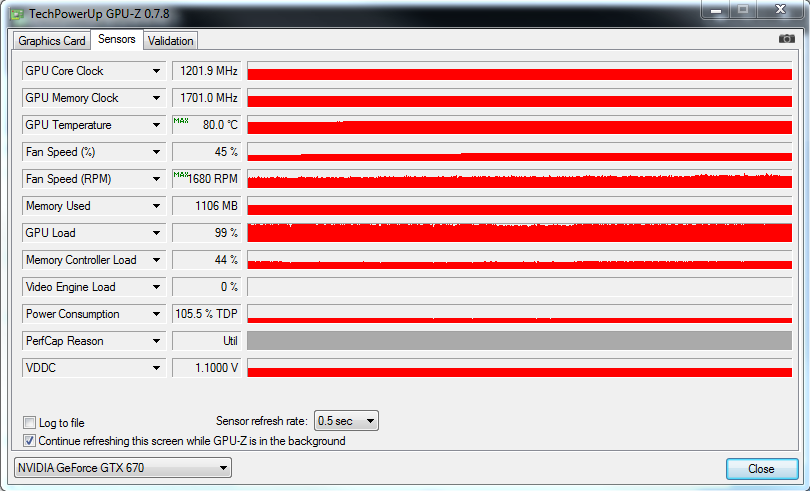Close the GPU-Z window via title bar X

(781, 10)
